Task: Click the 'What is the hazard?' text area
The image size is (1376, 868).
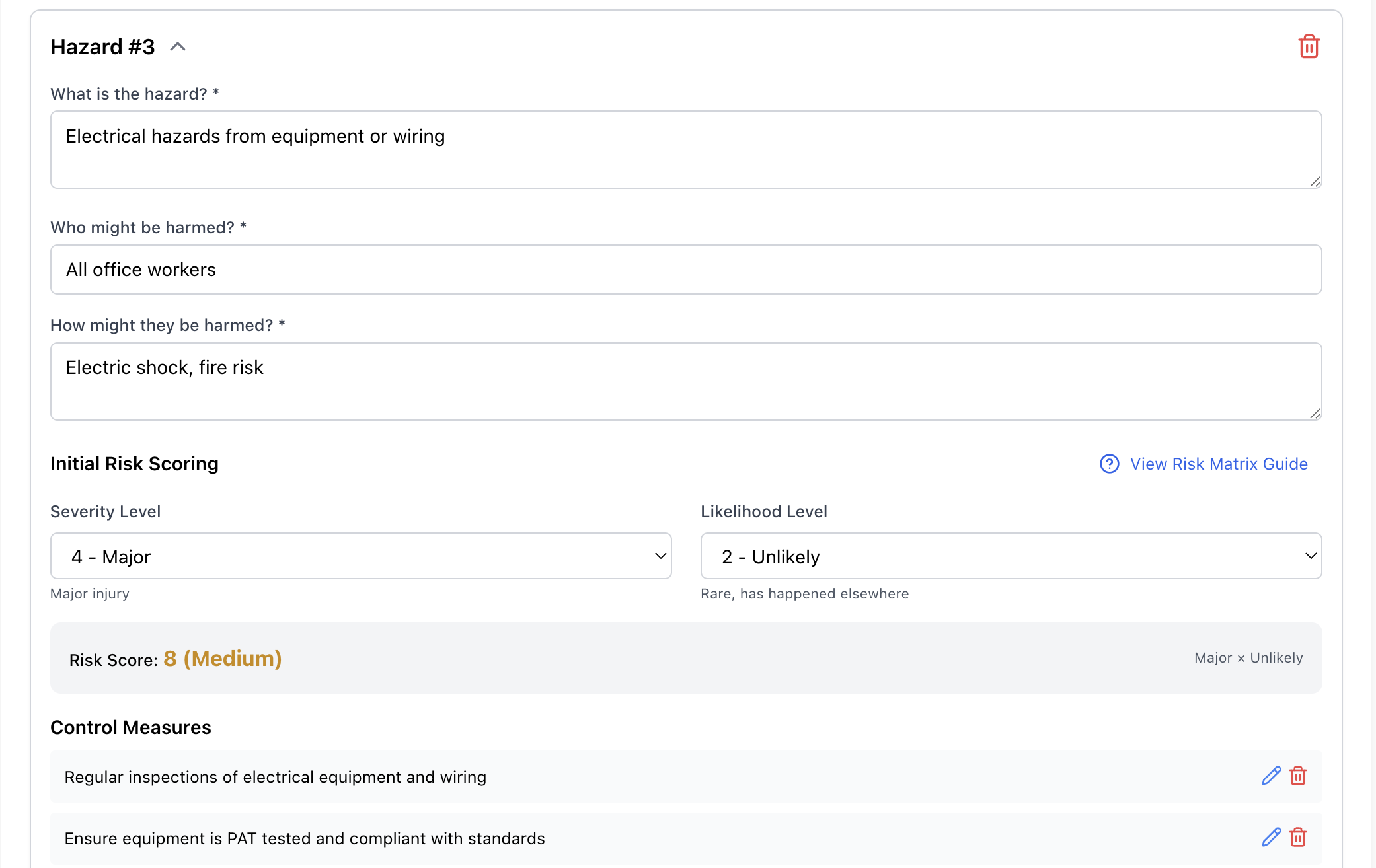Action: [x=685, y=150]
